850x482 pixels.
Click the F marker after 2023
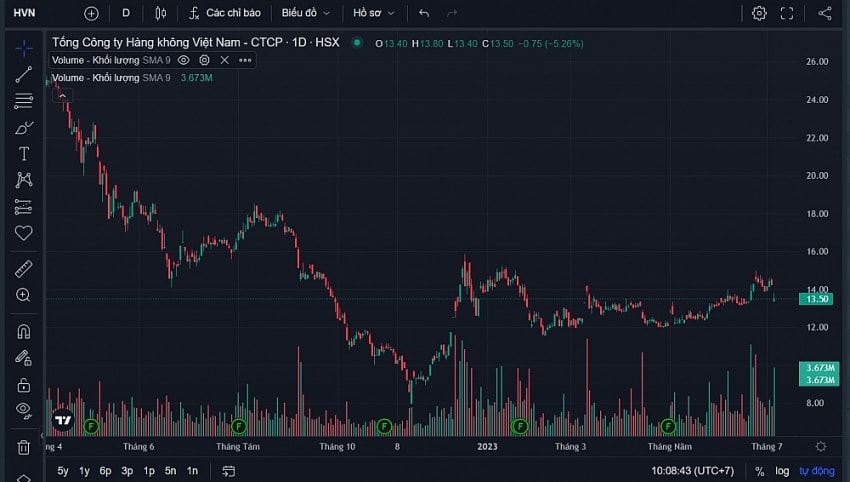[520, 427]
